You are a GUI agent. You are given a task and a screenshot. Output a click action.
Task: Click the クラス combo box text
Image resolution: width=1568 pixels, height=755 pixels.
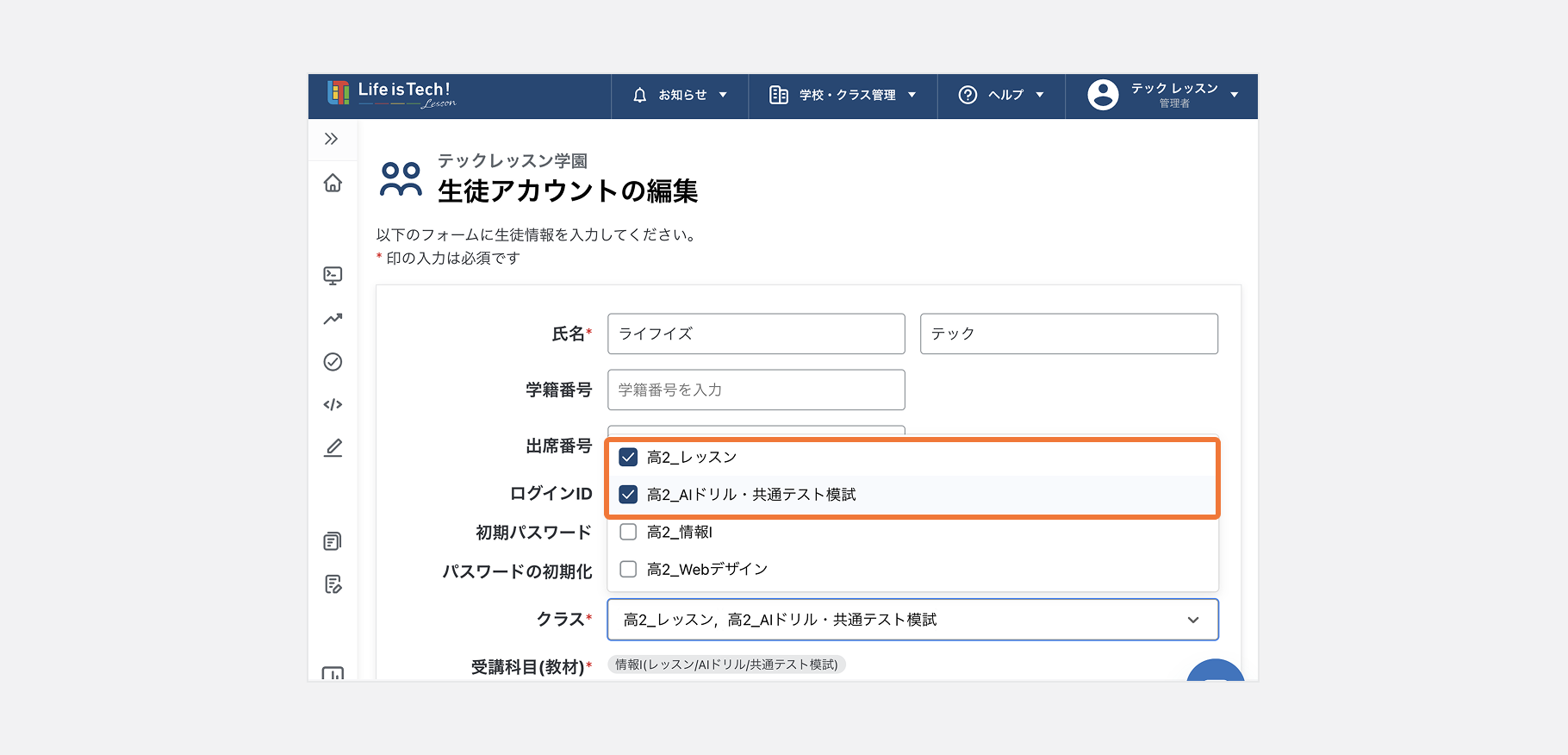(x=780, y=620)
